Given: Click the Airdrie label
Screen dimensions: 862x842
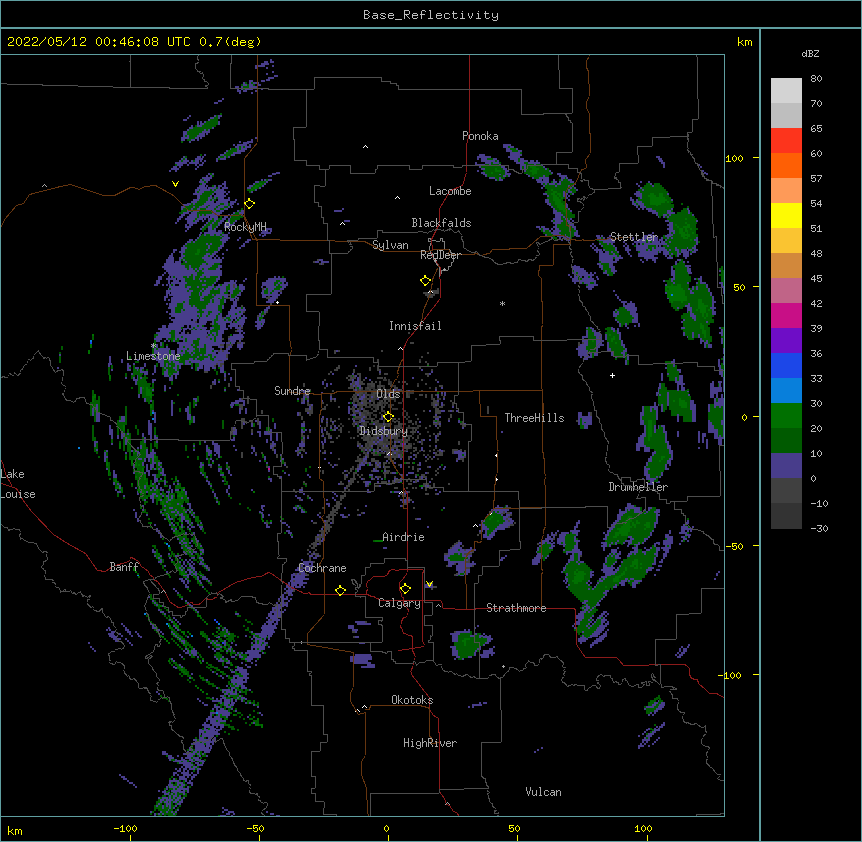Looking at the screenshot, I should click(x=403, y=537).
